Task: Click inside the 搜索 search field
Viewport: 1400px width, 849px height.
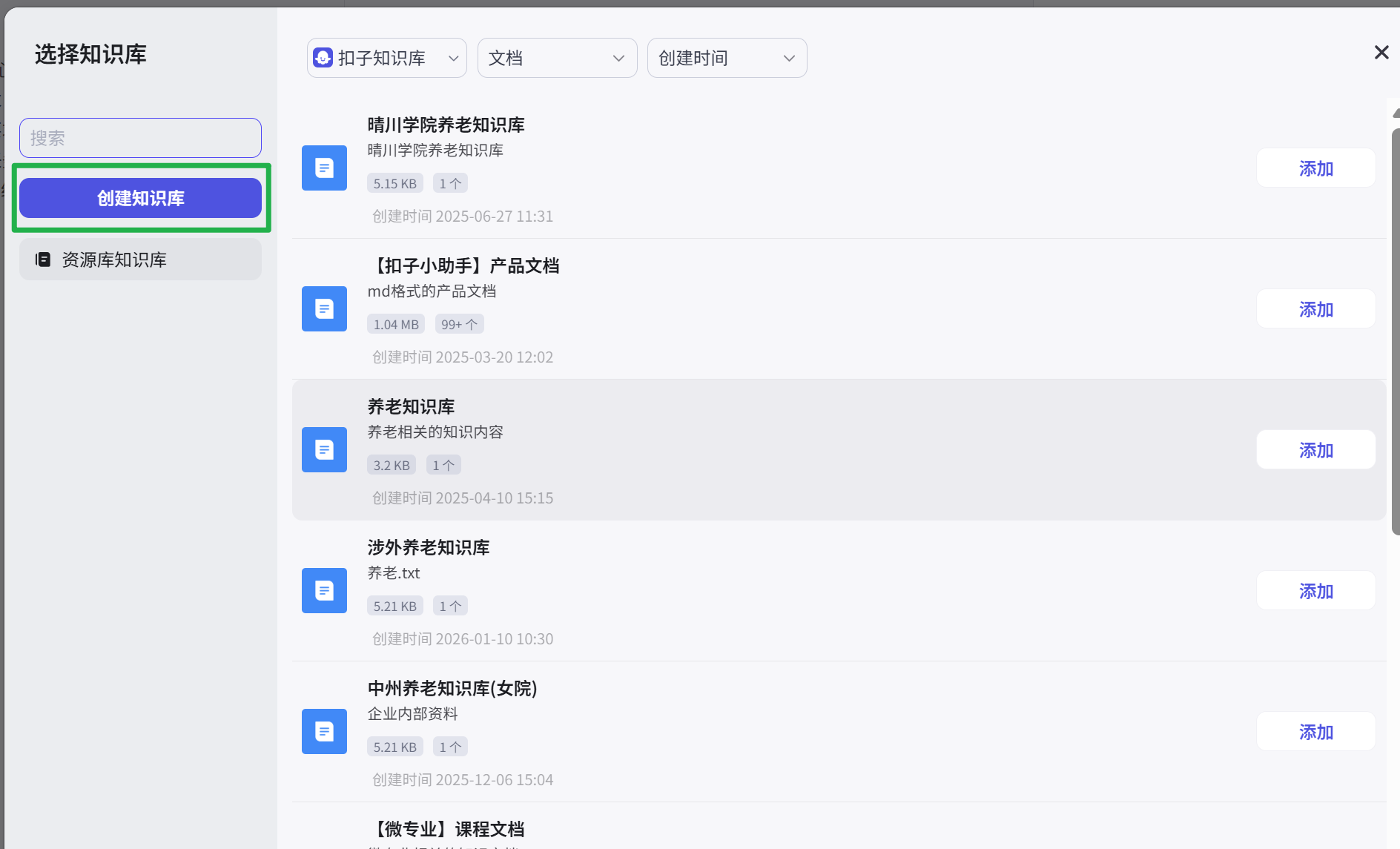Action: pyautogui.click(x=140, y=138)
